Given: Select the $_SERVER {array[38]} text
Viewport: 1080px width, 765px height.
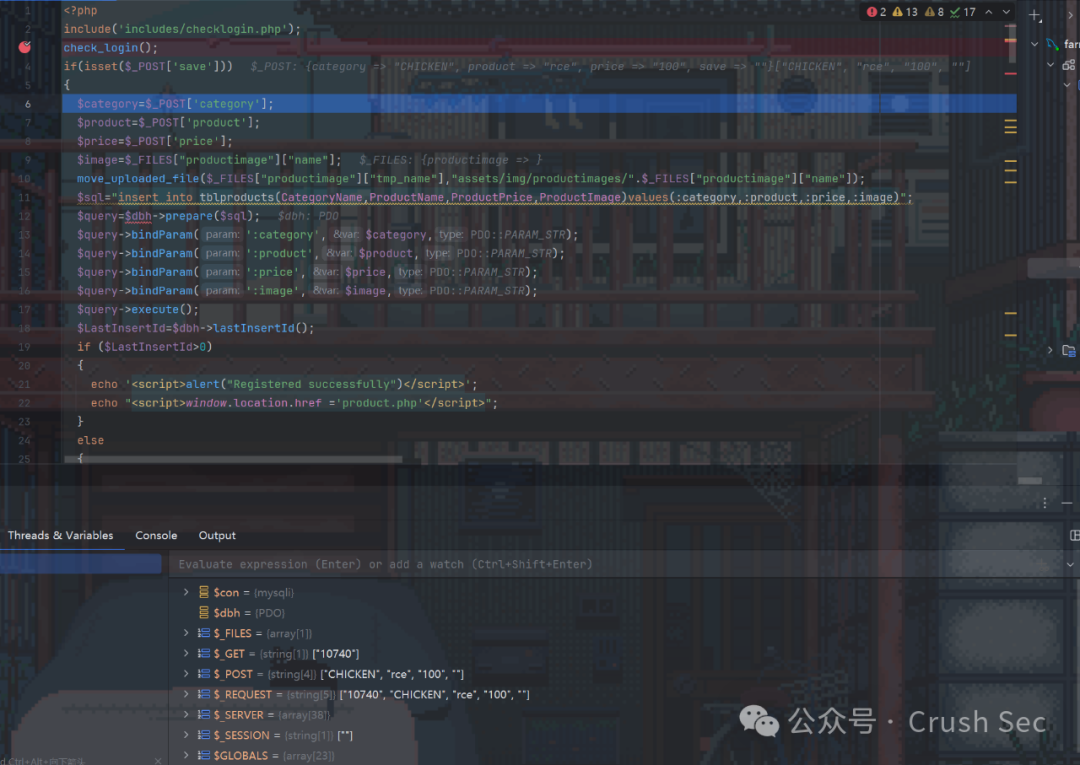Looking at the screenshot, I should [304, 715].
